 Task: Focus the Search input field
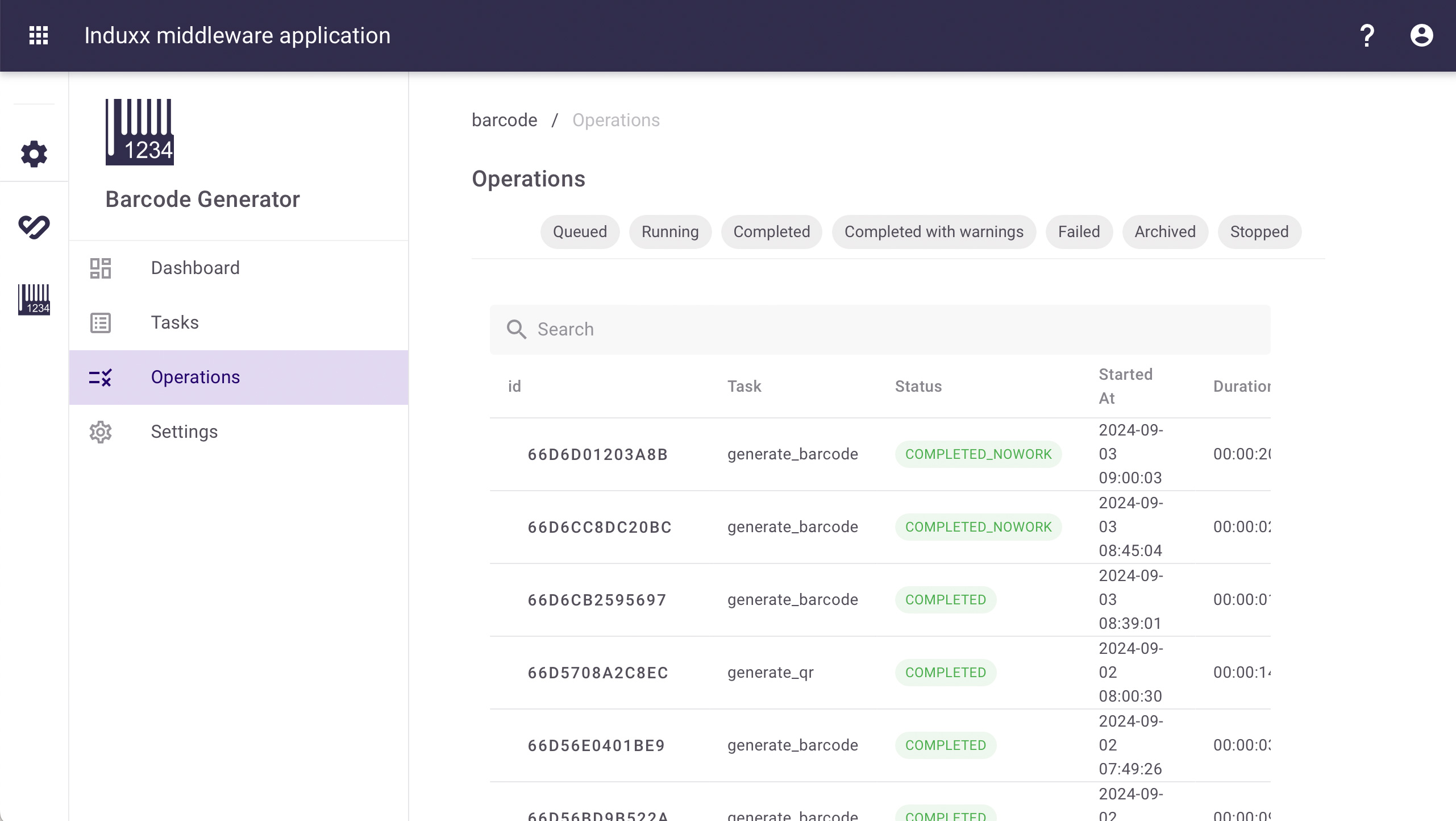(880, 329)
